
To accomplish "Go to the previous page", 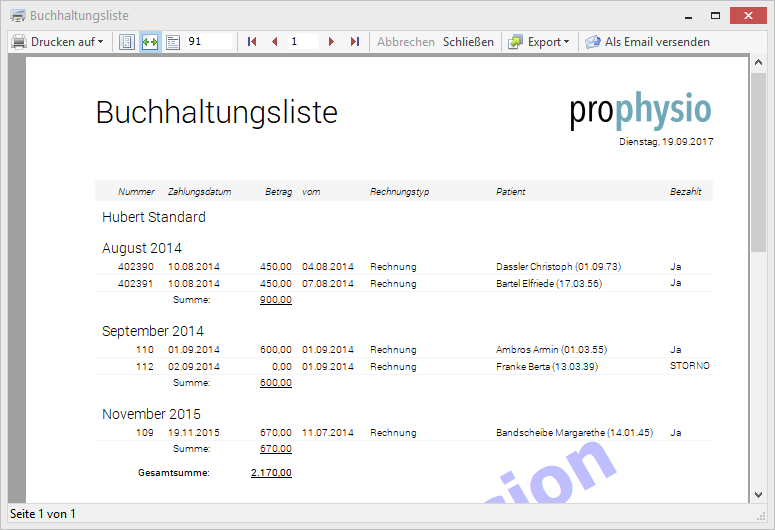I will tap(275, 42).
